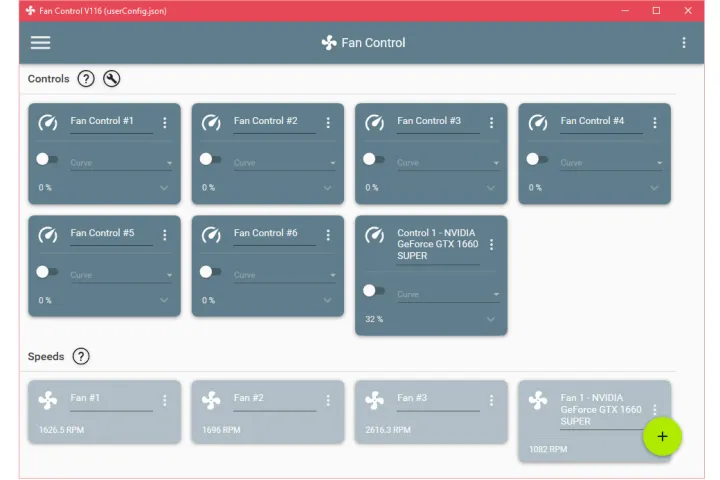Click the help icon beside Controls
Viewport: 720px width, 480px height.
pos(86,79)
